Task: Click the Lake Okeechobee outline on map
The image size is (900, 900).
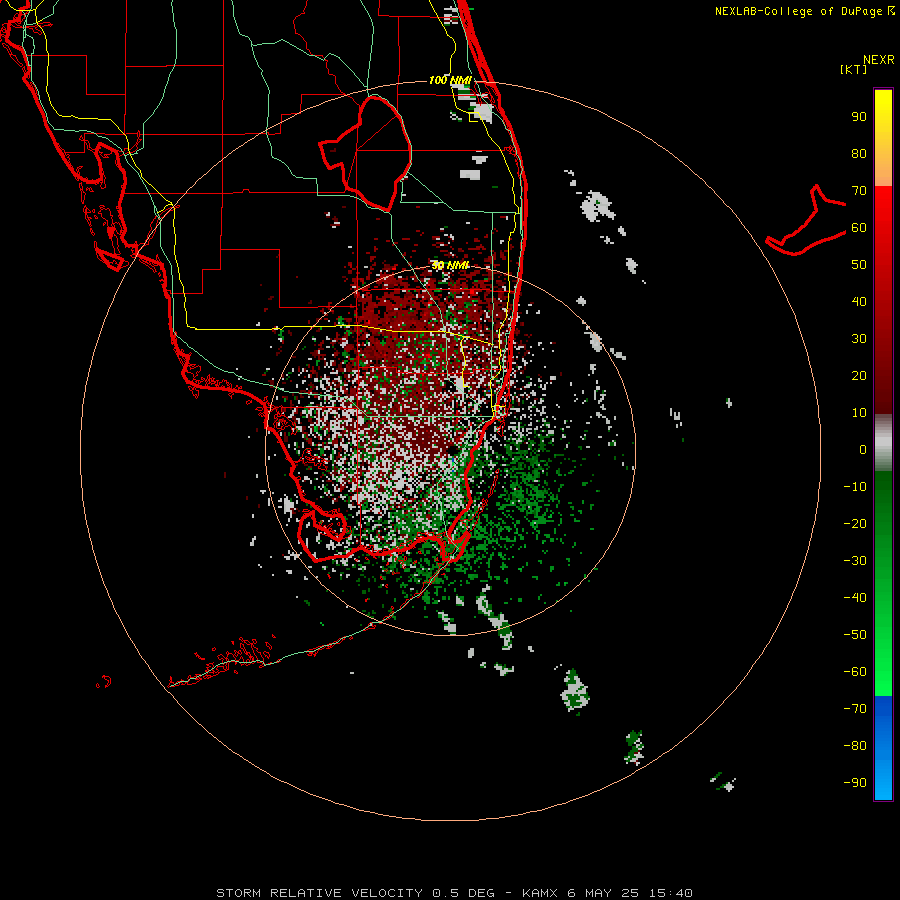Action: (366, 152)
